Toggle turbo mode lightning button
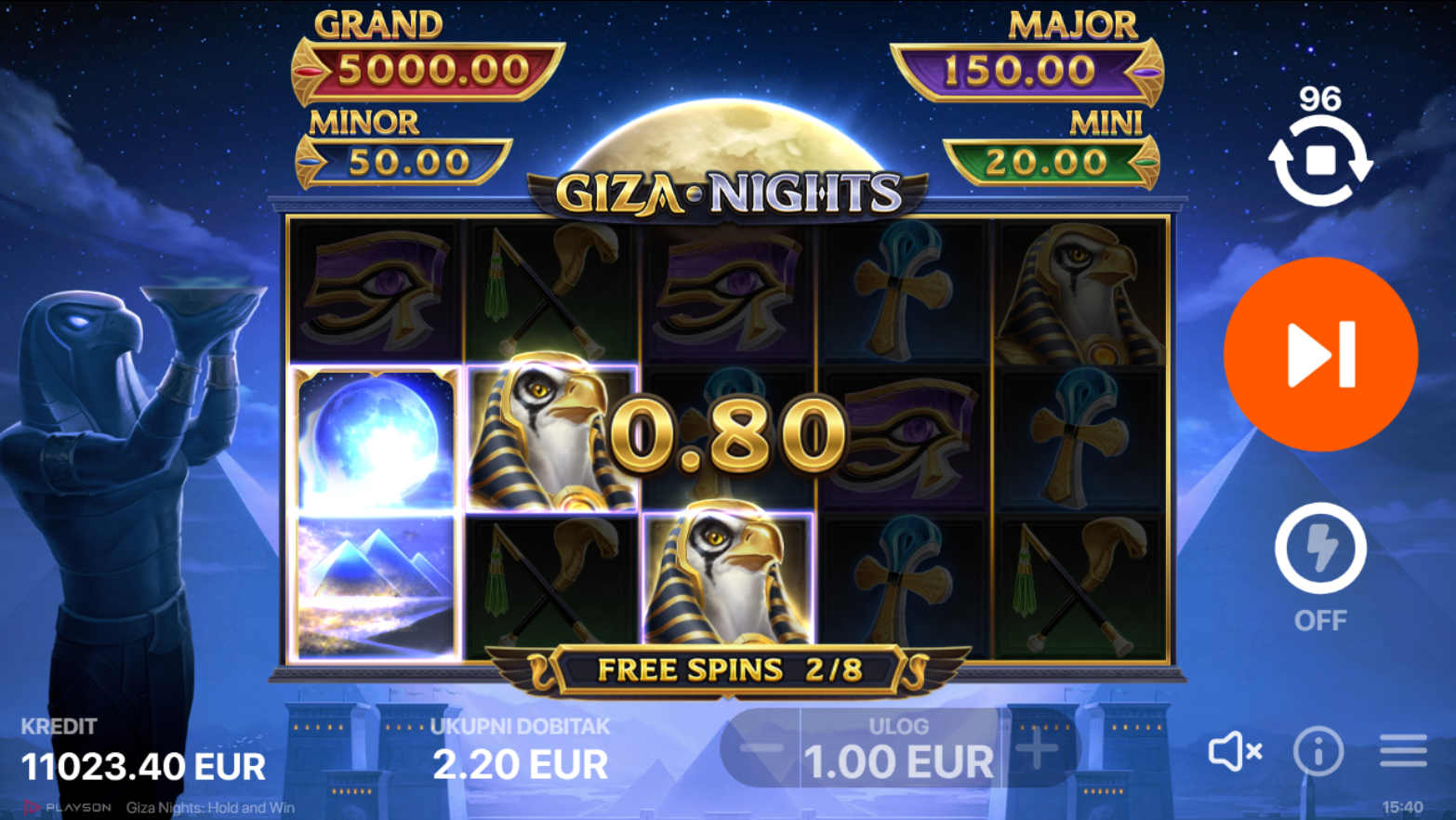1456x820 pixels. point(1320,549)
